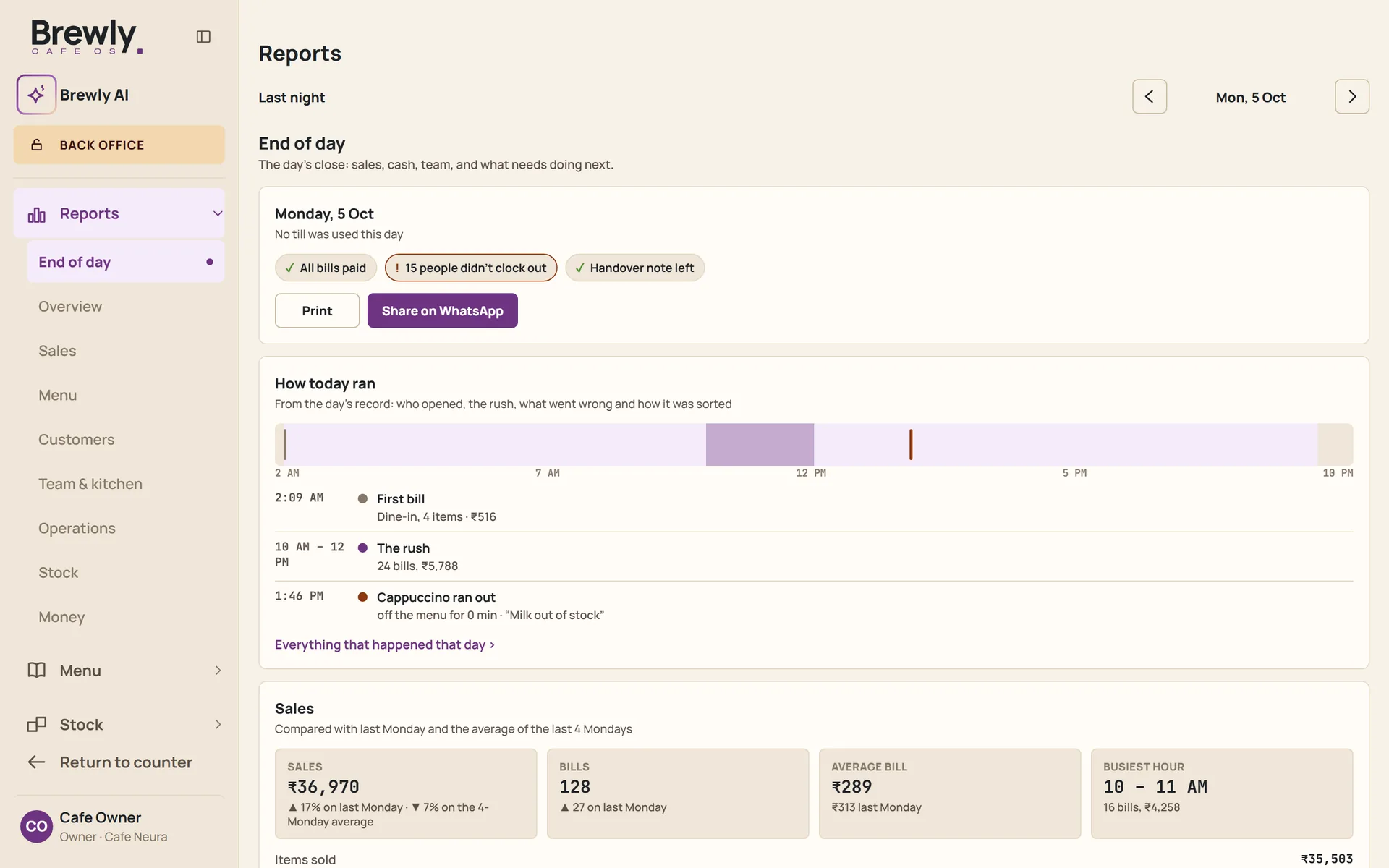This screenshot has width=1389, height=868.
Task: Open the Menu report under Reports
Action: pos(126,396)
